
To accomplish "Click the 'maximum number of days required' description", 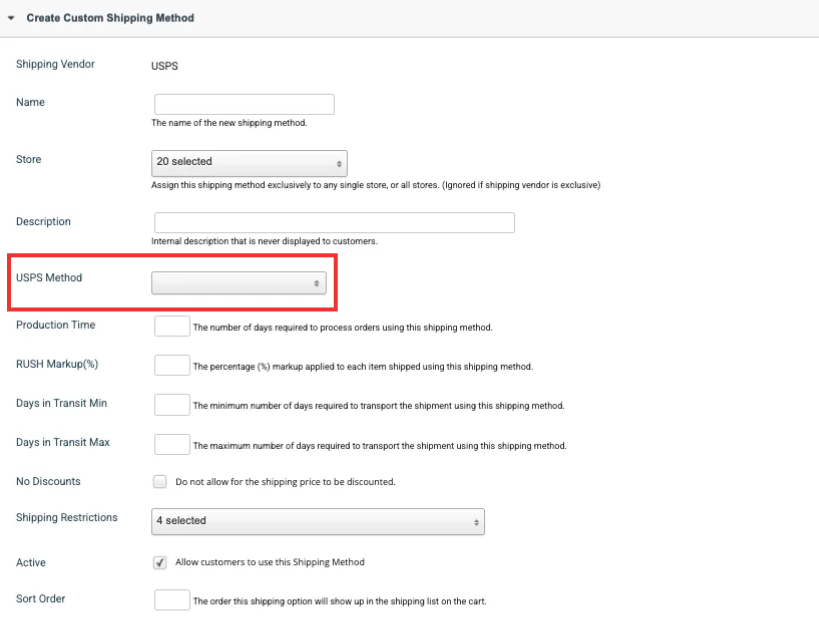I will pyautogui.click(x=380, y=446).
